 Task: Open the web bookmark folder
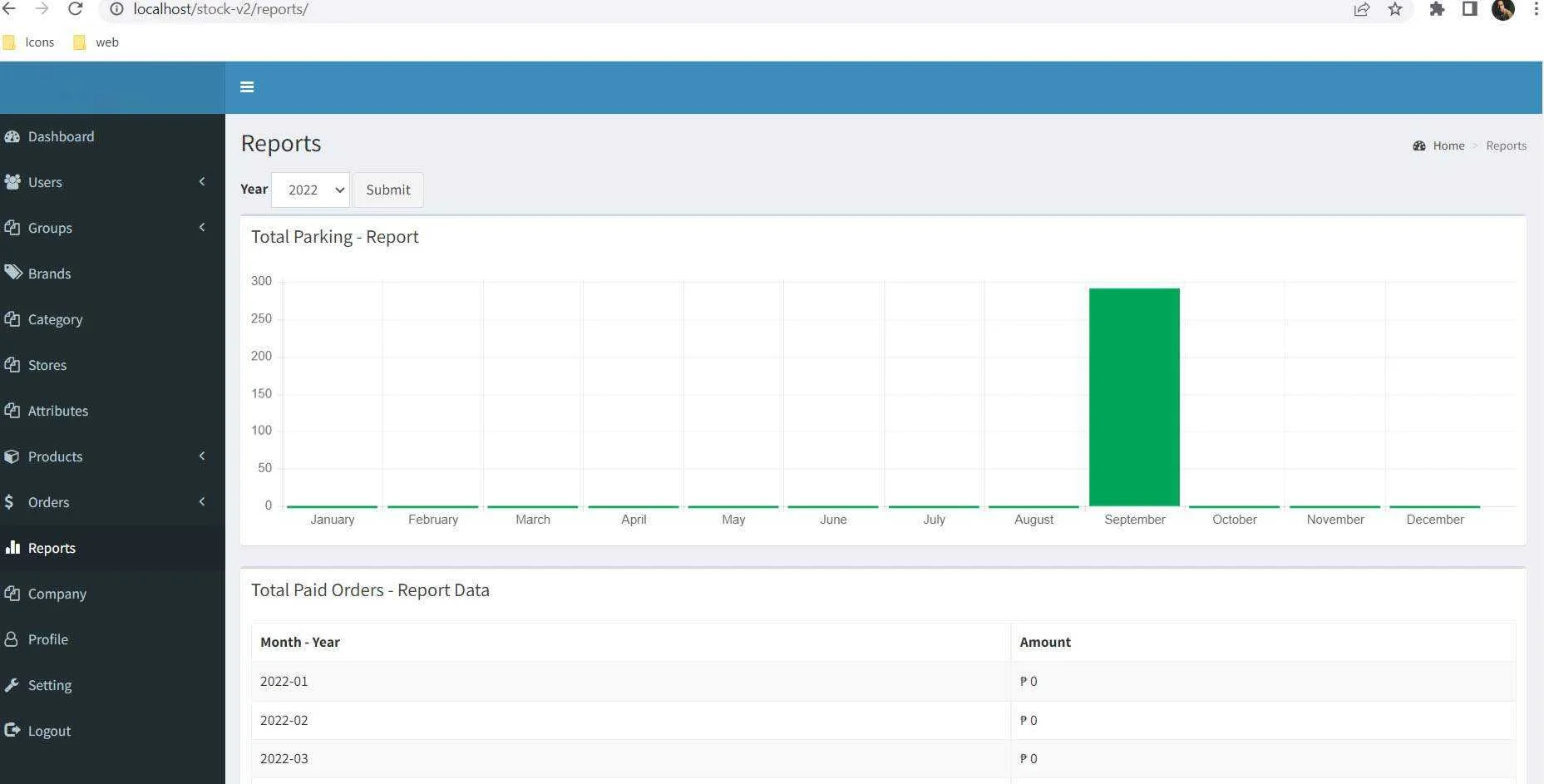tap(96, 42)
